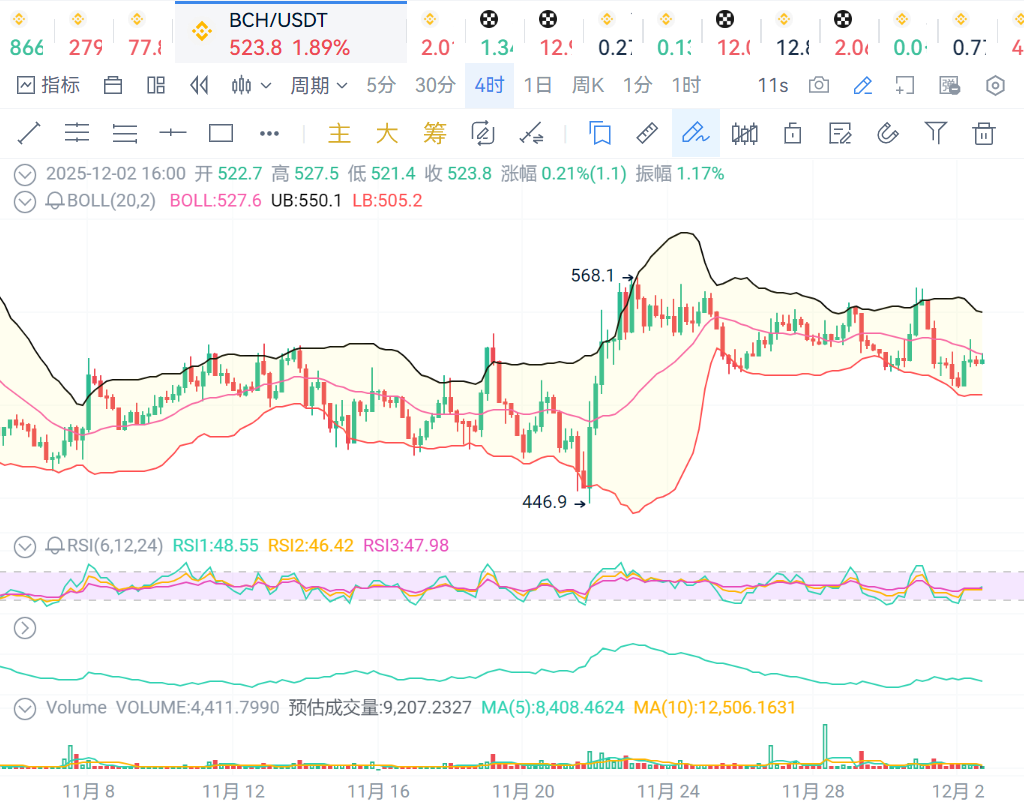Screen dimensions: 1024x808
Task: Click the 指标 indicators button
Action: coord(48,86)
